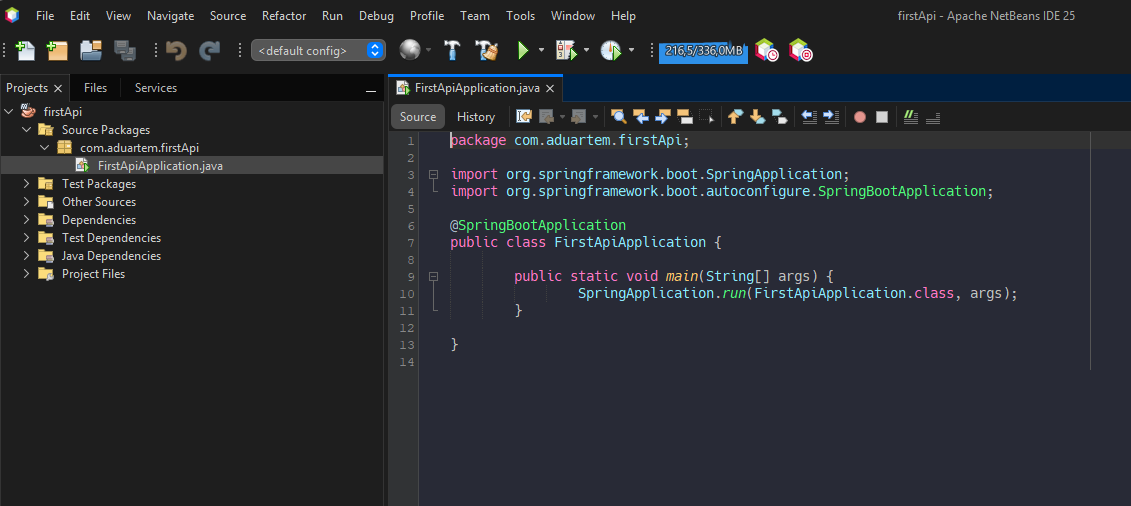
Task: Click the Redo arrow icon
Action: tap(209, 50)
